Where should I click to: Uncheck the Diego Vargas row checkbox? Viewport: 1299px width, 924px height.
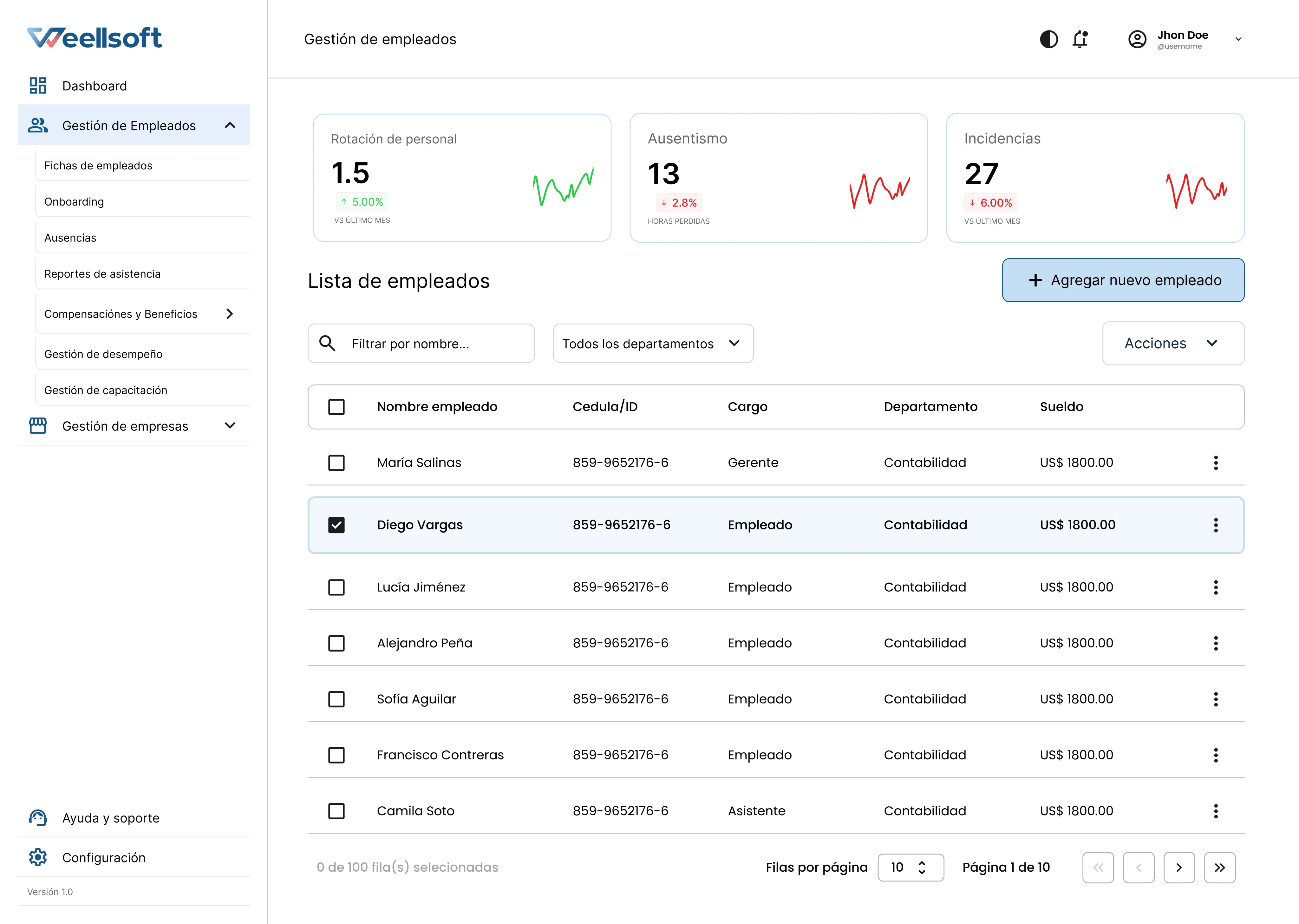[336, 525]
